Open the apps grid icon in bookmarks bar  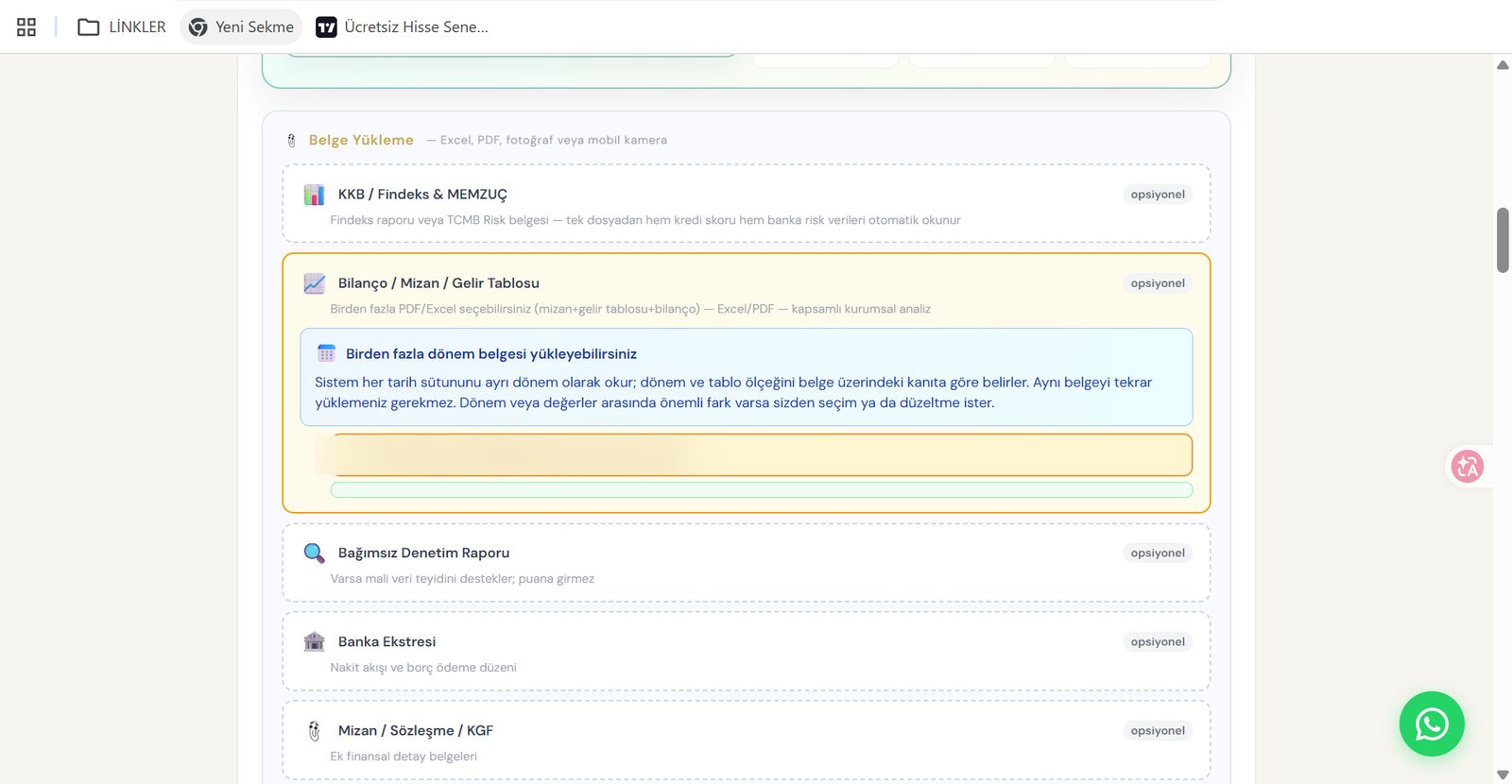pyautogui.click(x=26, y=27)
